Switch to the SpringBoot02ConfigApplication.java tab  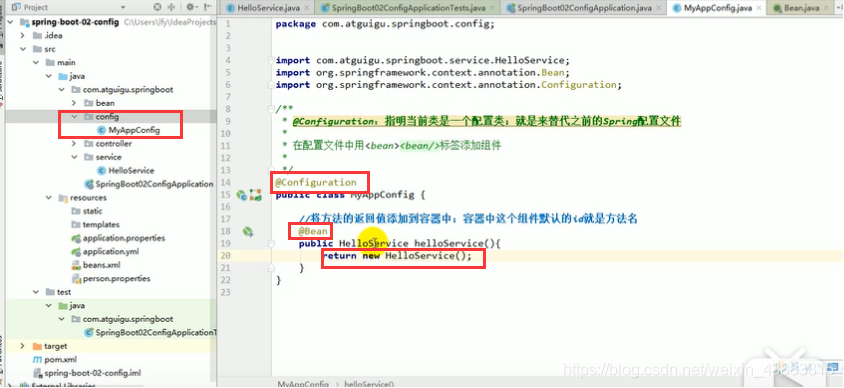(584, 8)
